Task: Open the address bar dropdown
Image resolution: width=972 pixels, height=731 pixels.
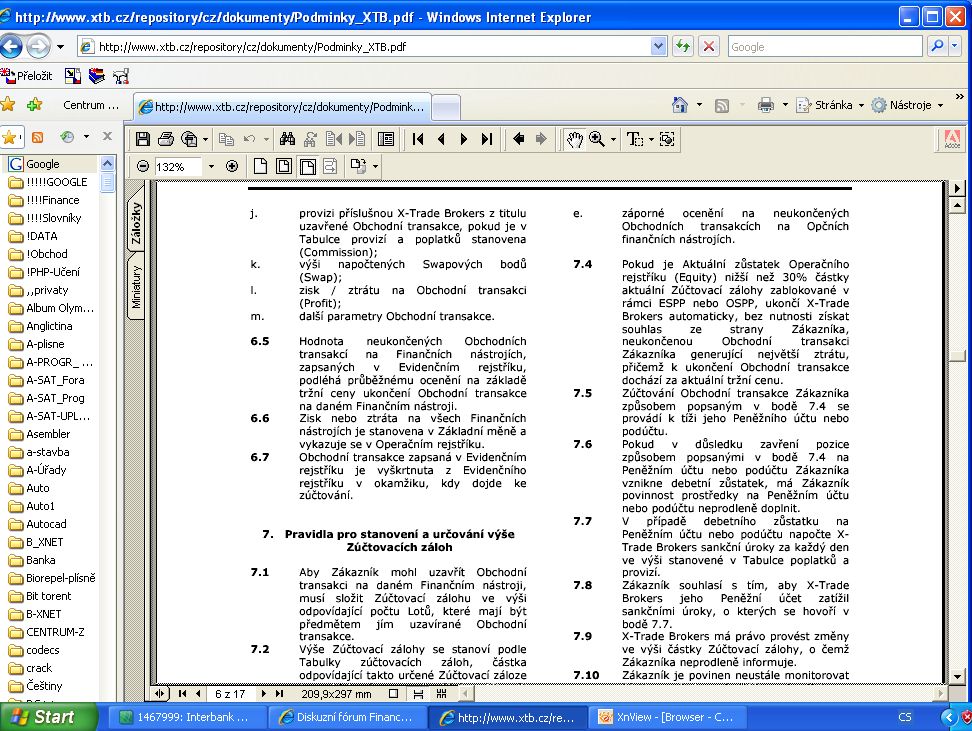Action: click(x=658, y=47)
